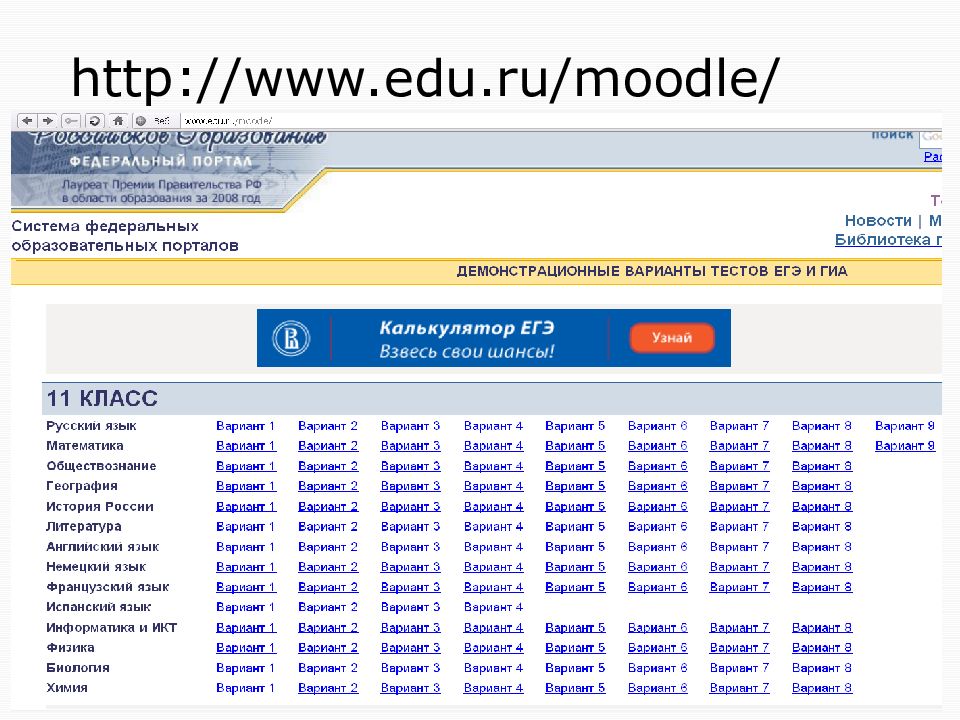Click the key icon in browser toolbar
Screen dimensions: 960x720
click(71, 120)
